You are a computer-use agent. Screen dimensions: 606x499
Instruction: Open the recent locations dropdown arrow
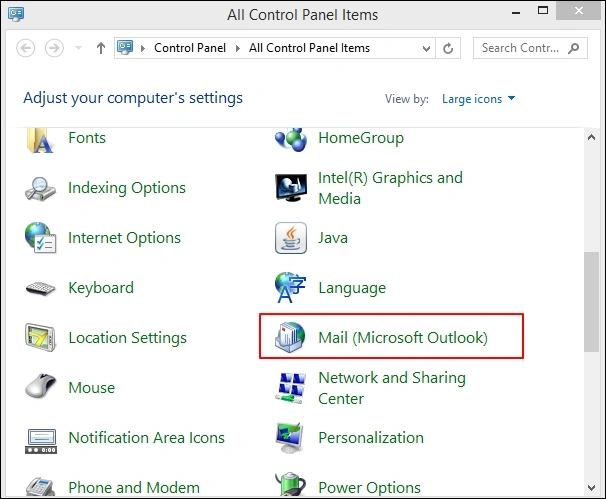[x=78, y=48]
